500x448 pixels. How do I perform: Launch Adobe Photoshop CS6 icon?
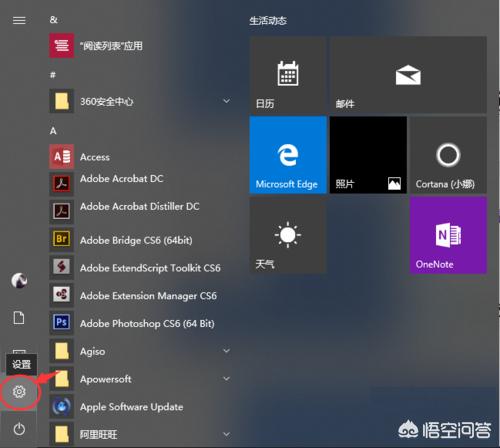tap(62, 323)
